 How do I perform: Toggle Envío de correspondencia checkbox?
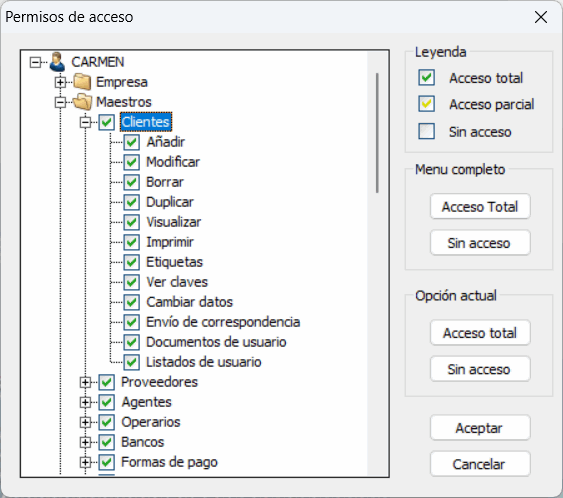131,322
